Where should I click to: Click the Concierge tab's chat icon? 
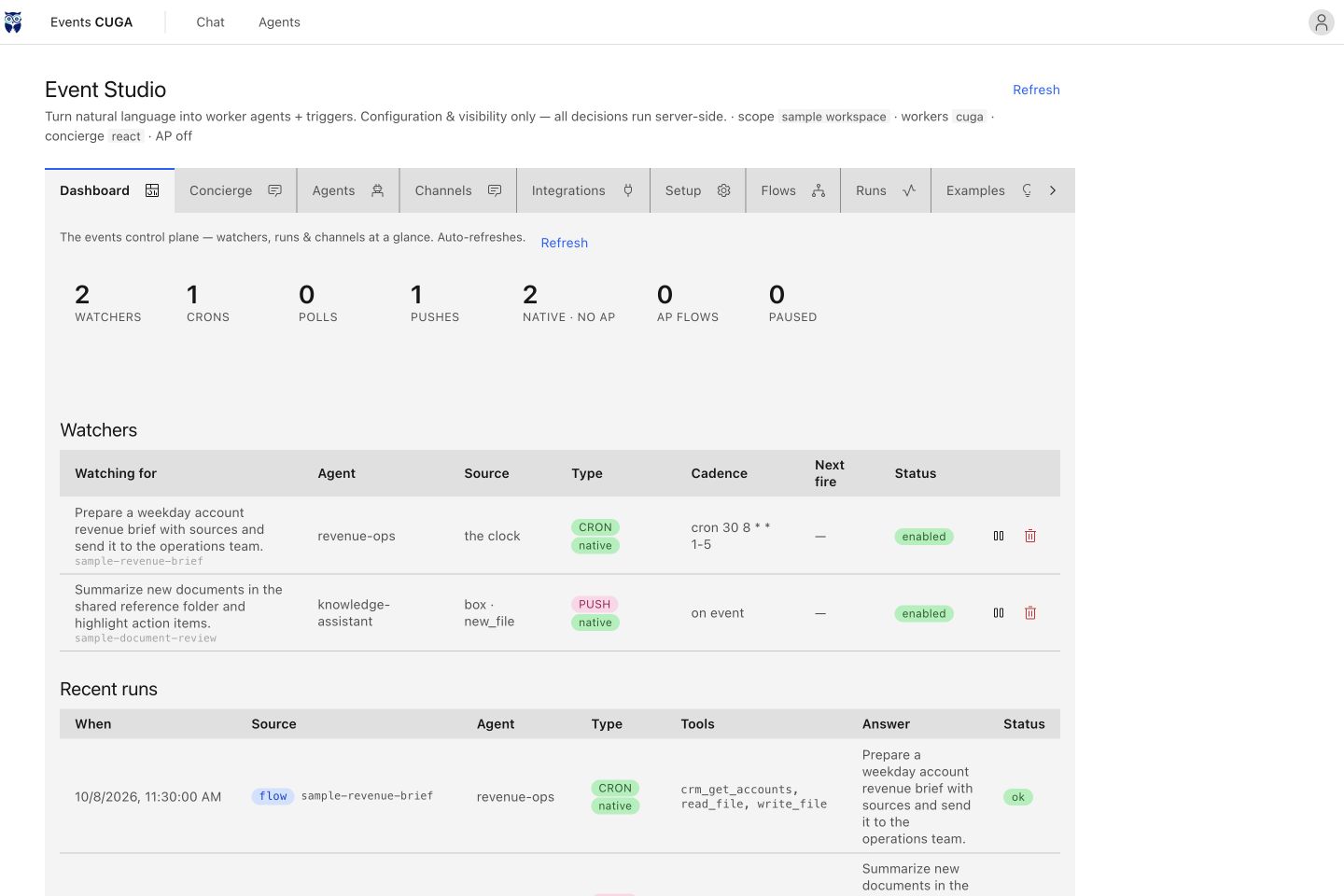click(274, 190)
